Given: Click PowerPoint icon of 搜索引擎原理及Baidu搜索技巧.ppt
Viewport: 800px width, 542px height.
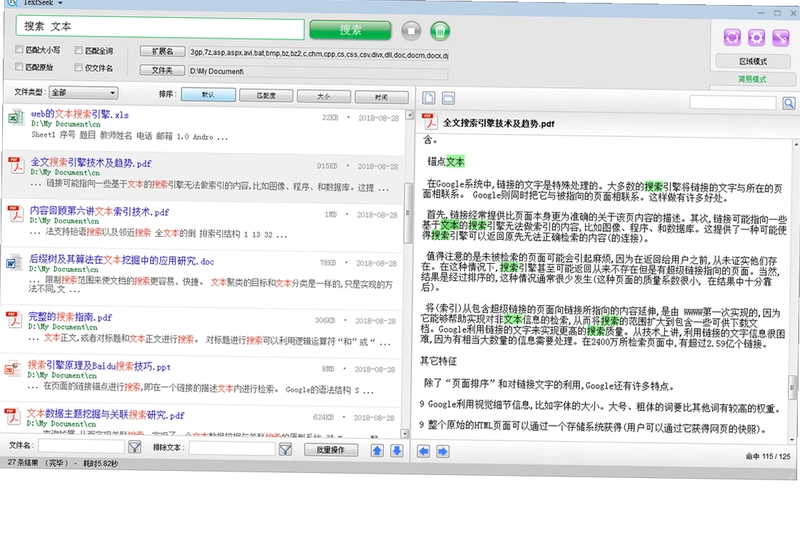Looking at the screenshot, I should pos(13,368).
